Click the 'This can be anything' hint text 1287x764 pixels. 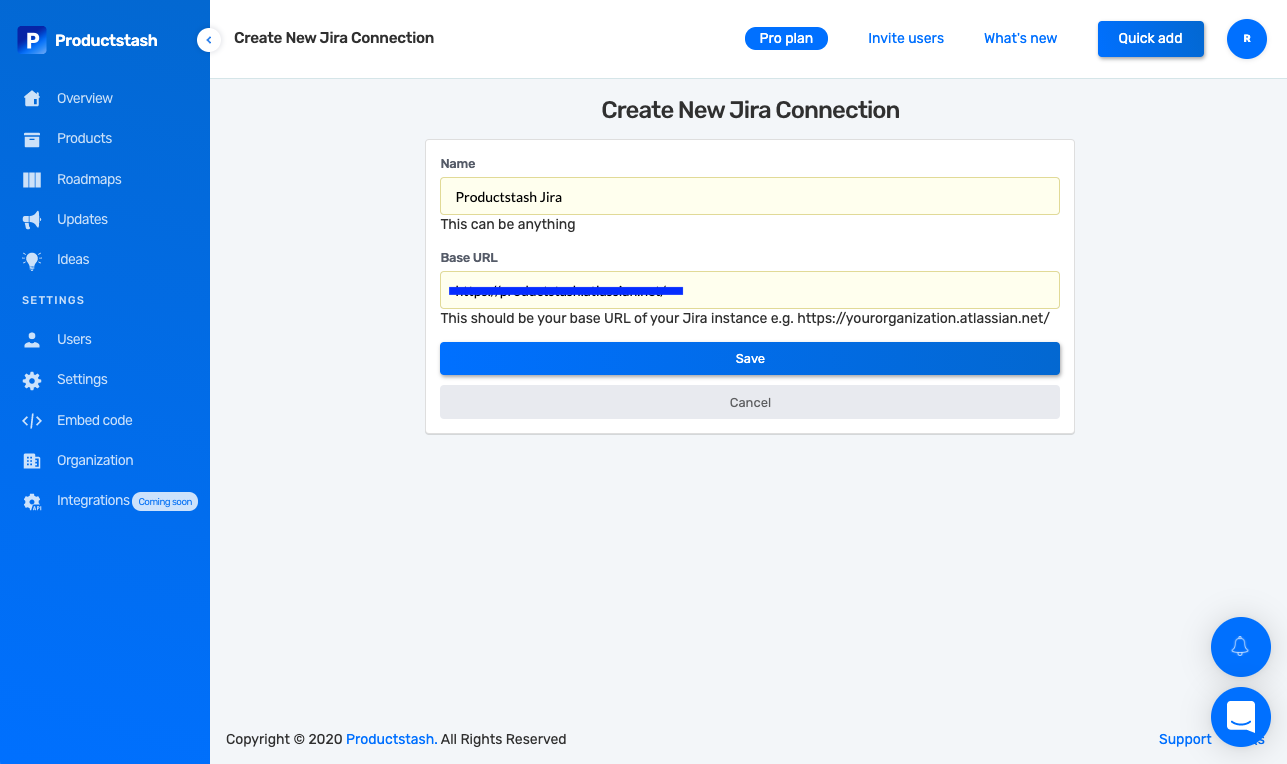pos(508,224)
